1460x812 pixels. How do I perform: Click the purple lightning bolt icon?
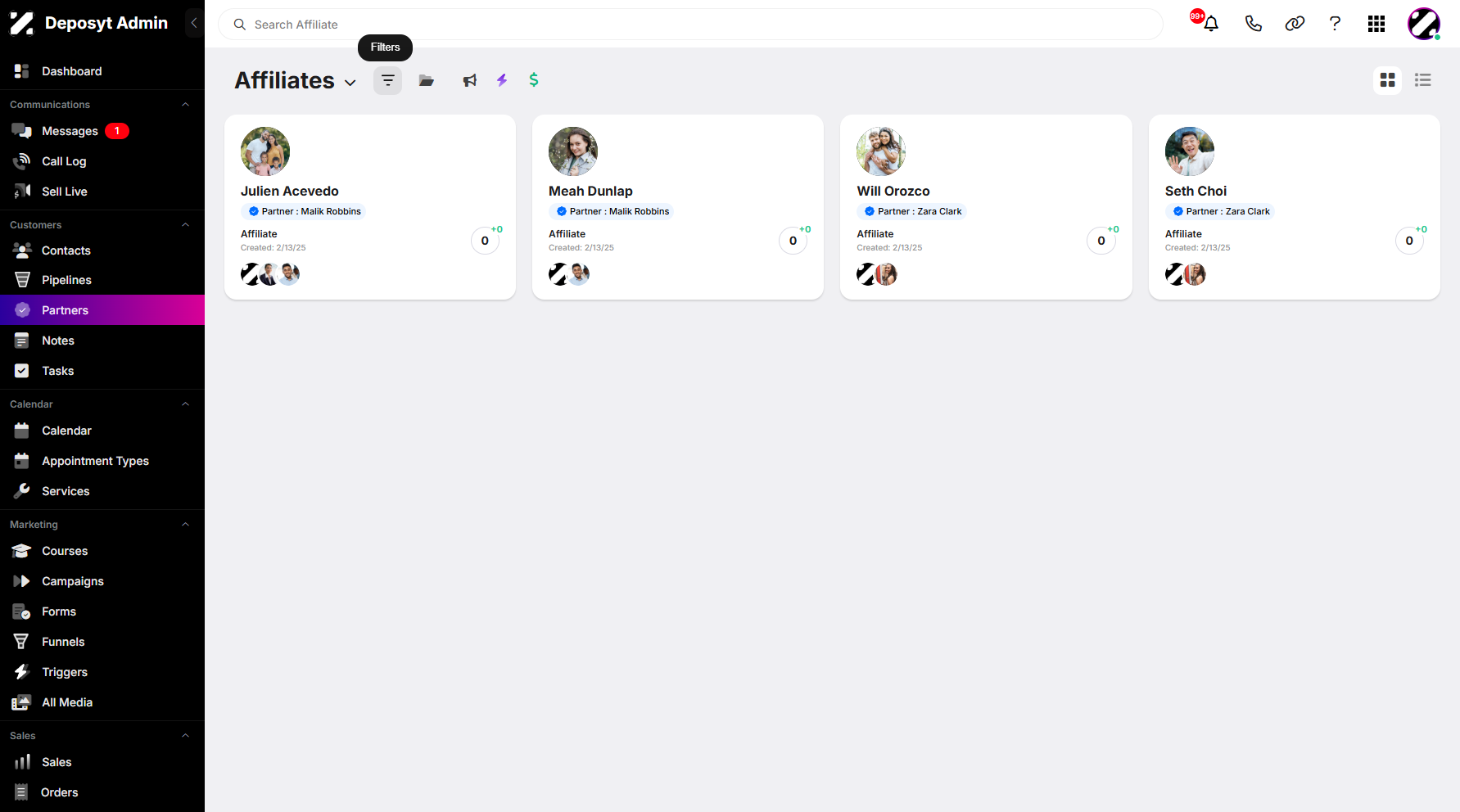pos(502,80)
